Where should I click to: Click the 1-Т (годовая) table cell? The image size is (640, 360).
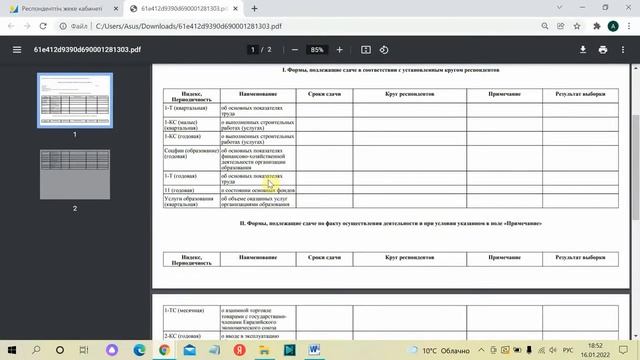coord(191,178)
